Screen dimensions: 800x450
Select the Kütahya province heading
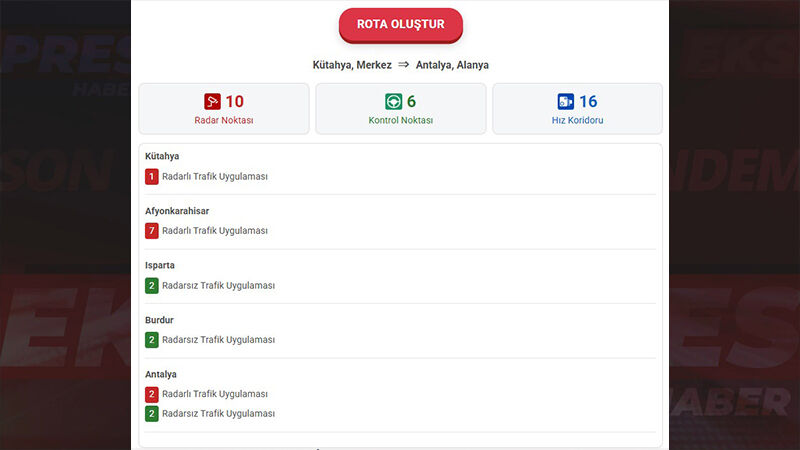(162, 156)
